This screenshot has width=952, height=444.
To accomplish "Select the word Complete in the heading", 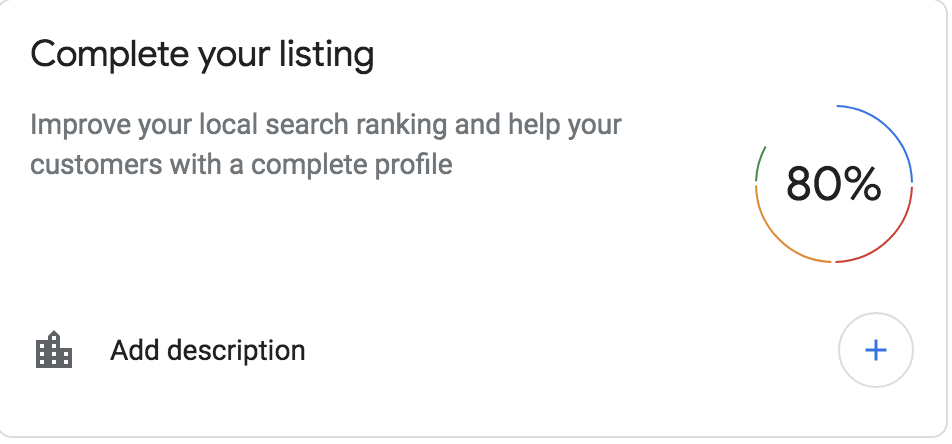I will (109, 53).
